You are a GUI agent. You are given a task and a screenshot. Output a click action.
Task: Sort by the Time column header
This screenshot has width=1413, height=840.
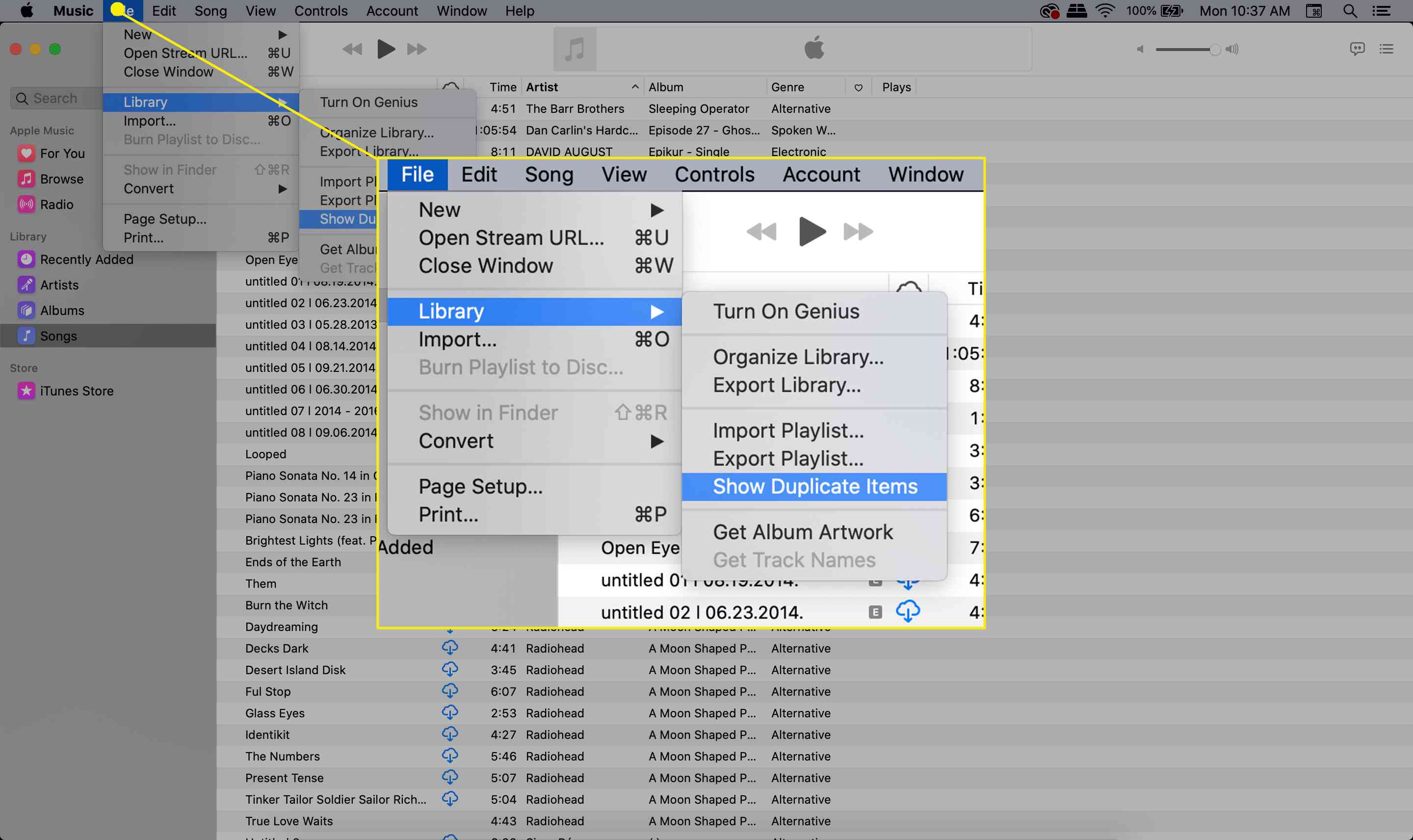502,87
